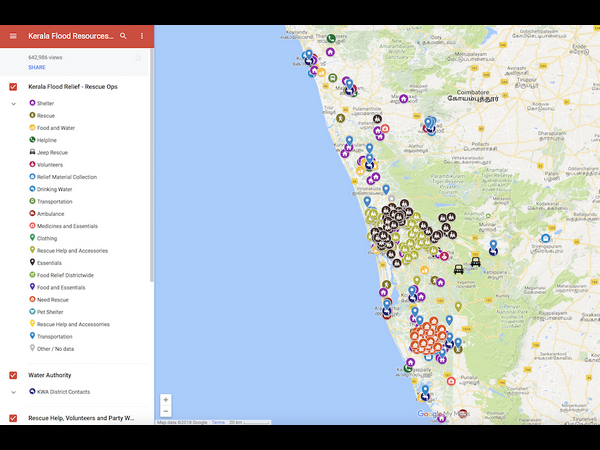Click the green helpline phone marker on map
The image size is (600, 450).
pos(331,38)
